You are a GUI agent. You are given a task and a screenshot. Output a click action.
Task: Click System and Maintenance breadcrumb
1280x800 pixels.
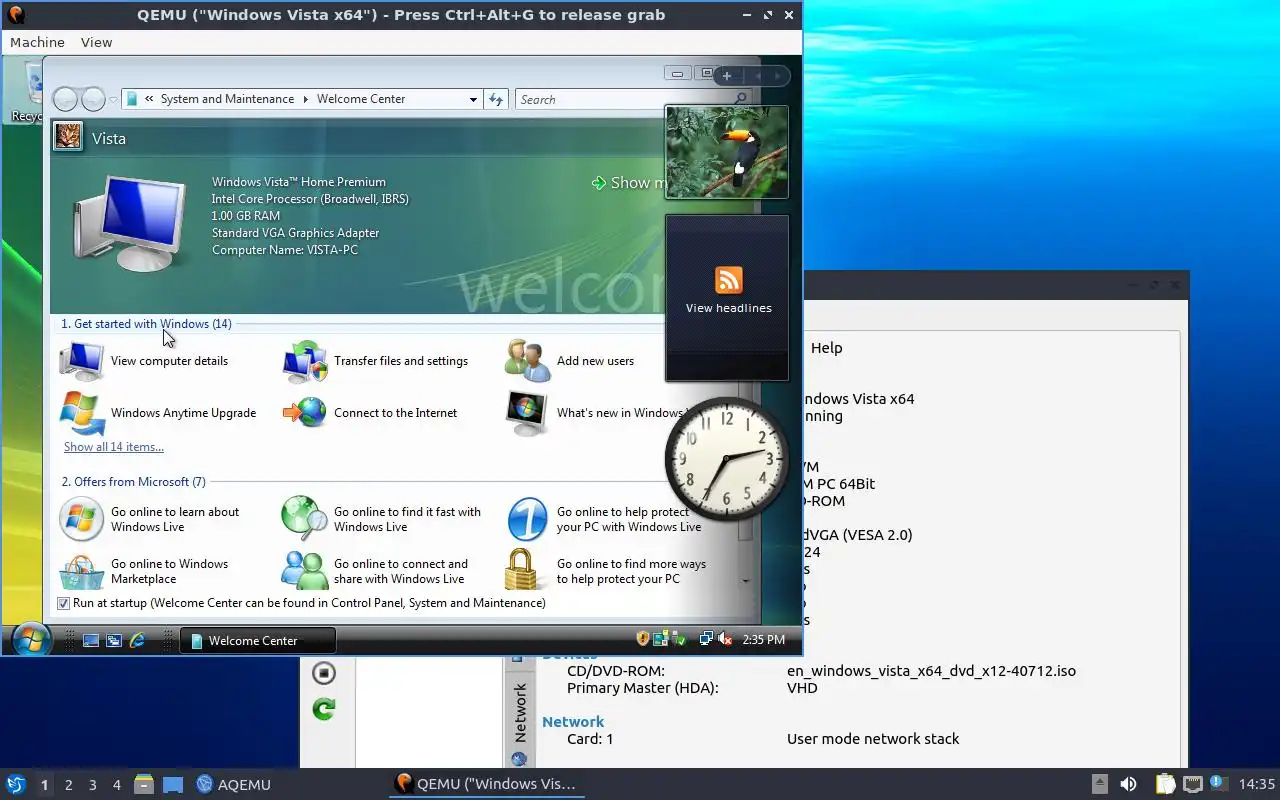pyautogui.click(x=227, y=99)
